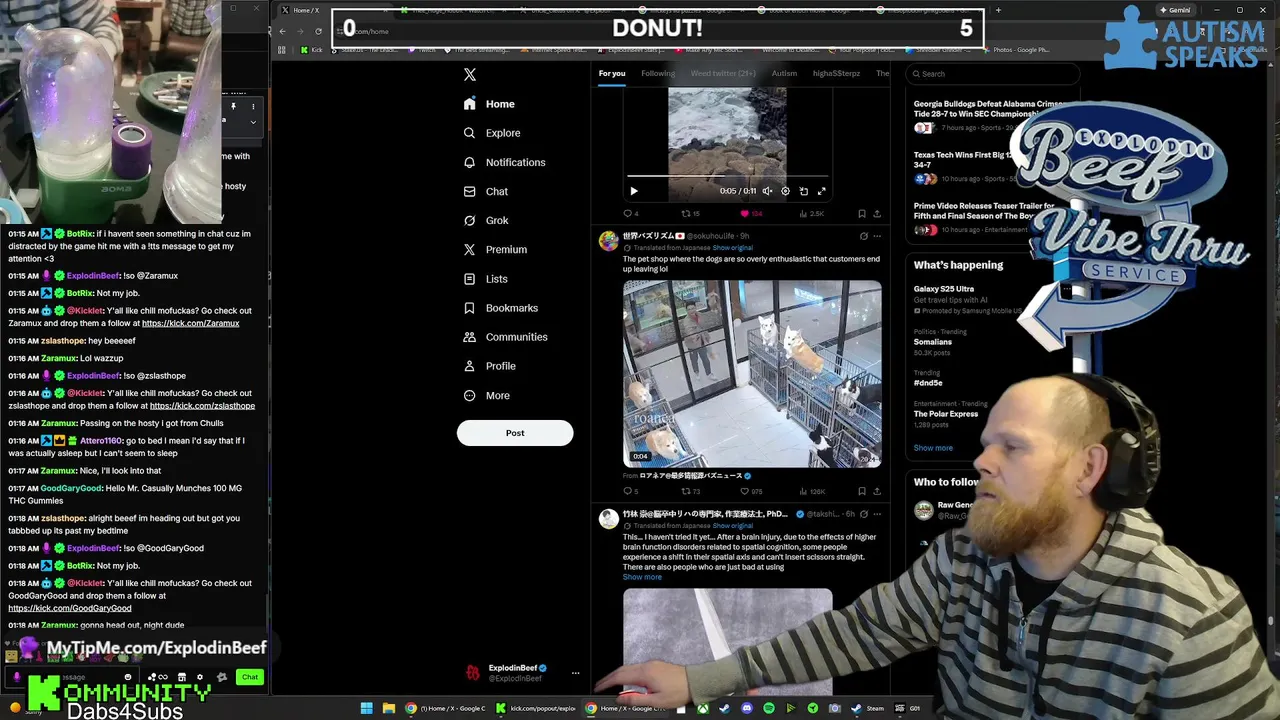
Task: Open ocean video playback settings gear
Action: [785, 191]
